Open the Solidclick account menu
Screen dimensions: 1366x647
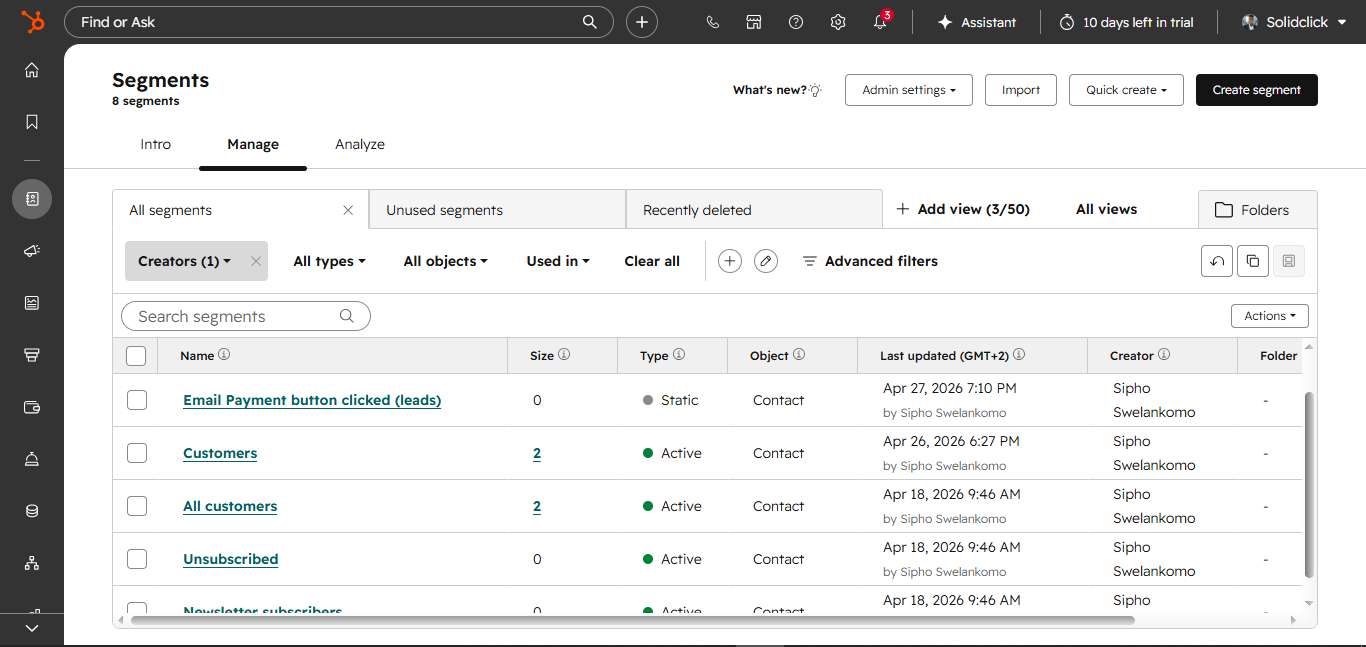click(x=1294, y=22)
